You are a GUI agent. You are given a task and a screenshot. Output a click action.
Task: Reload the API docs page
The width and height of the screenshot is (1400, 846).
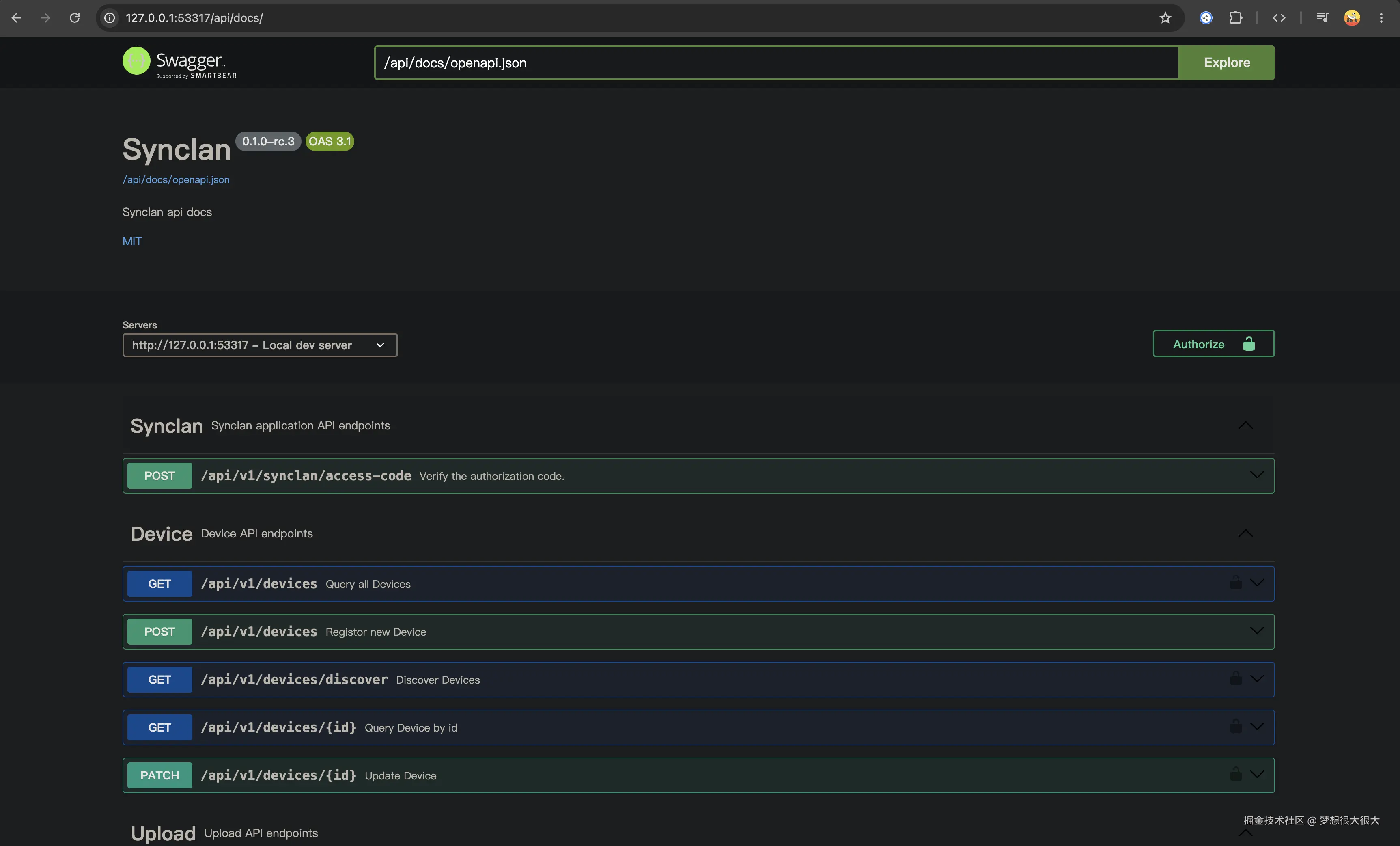point(74,17)
